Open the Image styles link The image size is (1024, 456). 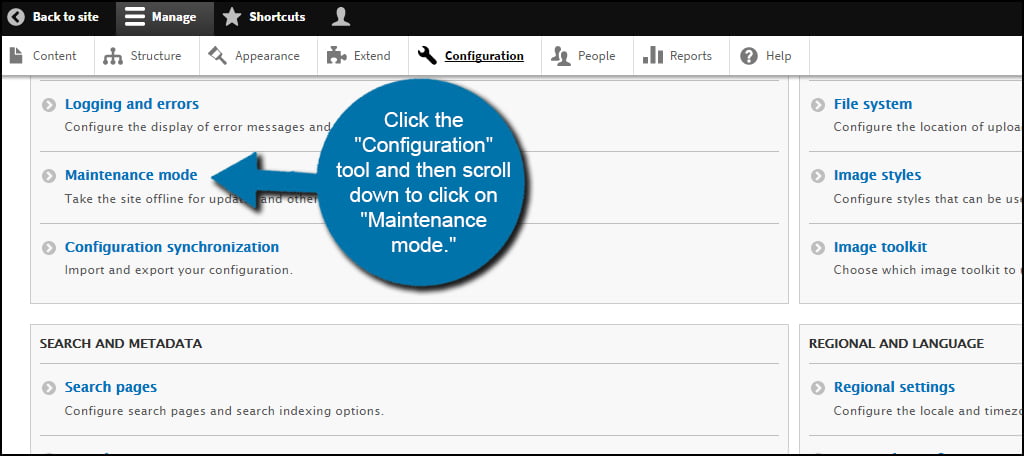[878, 175]
